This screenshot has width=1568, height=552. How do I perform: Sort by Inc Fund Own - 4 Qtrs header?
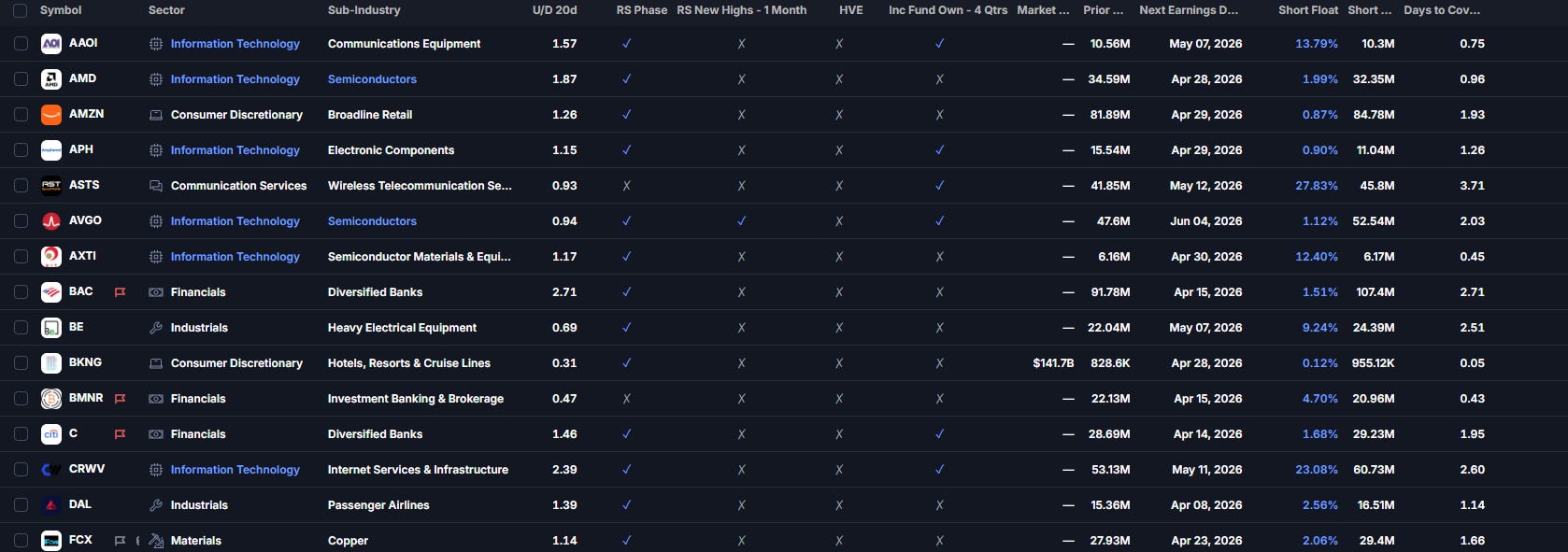[x=948, y=10]
